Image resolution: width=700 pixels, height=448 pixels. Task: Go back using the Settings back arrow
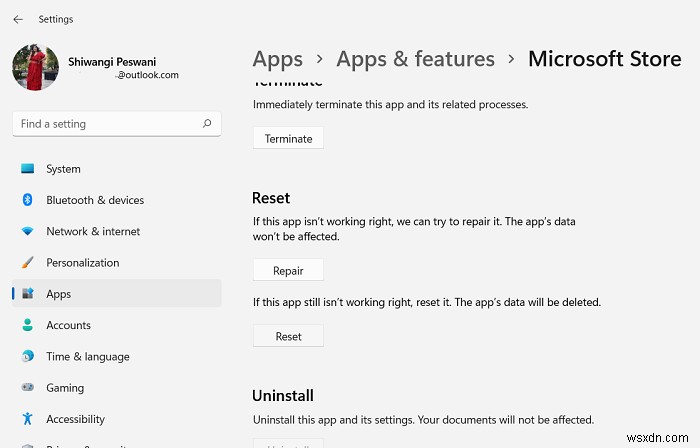point(18,19)
